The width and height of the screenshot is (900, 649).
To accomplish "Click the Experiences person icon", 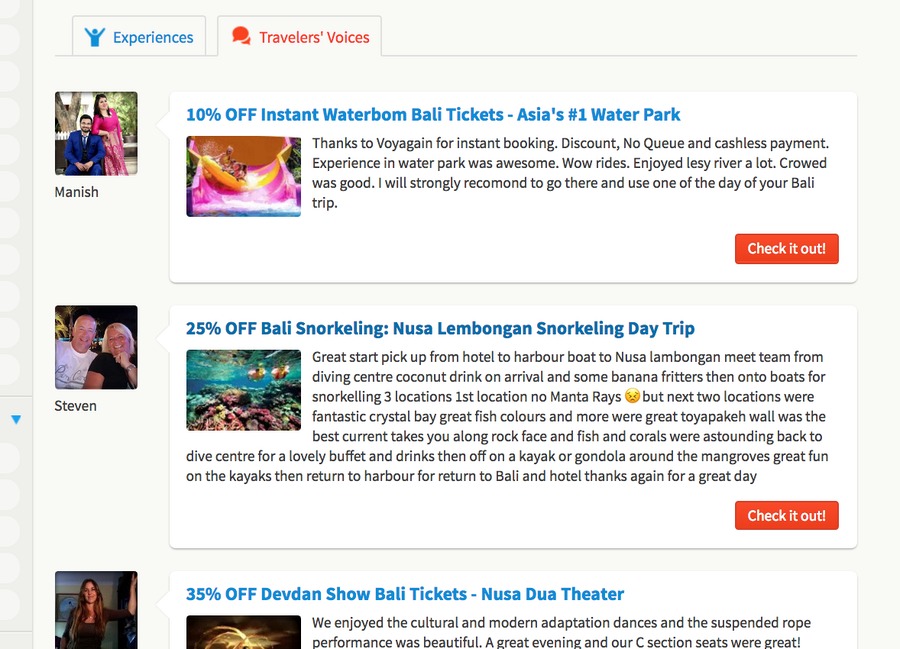I will pos(95,37).
